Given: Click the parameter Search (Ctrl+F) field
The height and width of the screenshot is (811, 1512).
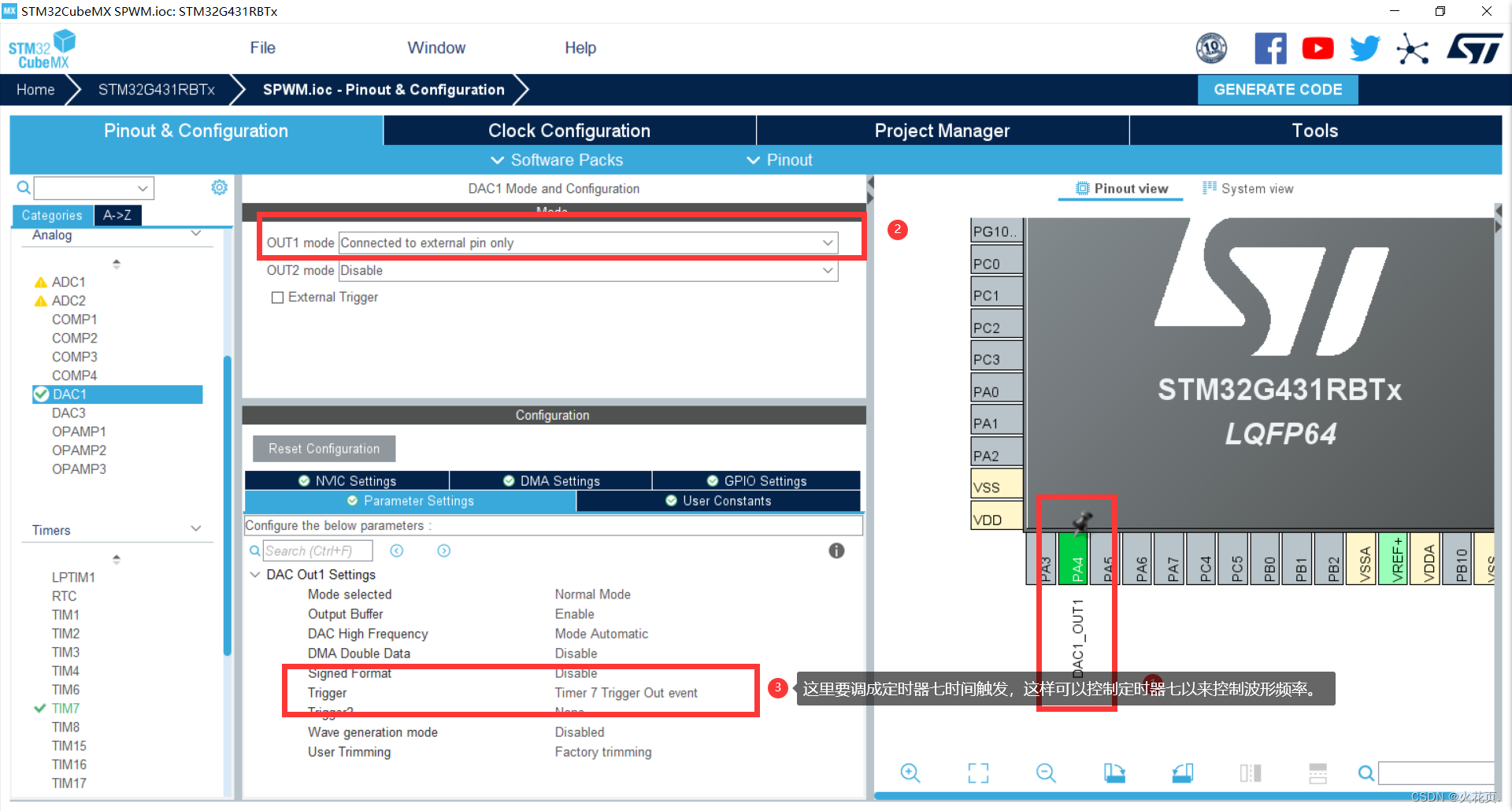Looking at the screenshot, I should [317, 551].
